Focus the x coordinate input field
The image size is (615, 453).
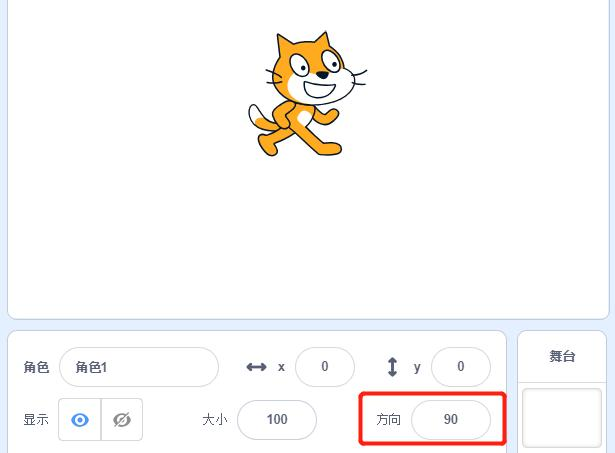pos(325,367)
